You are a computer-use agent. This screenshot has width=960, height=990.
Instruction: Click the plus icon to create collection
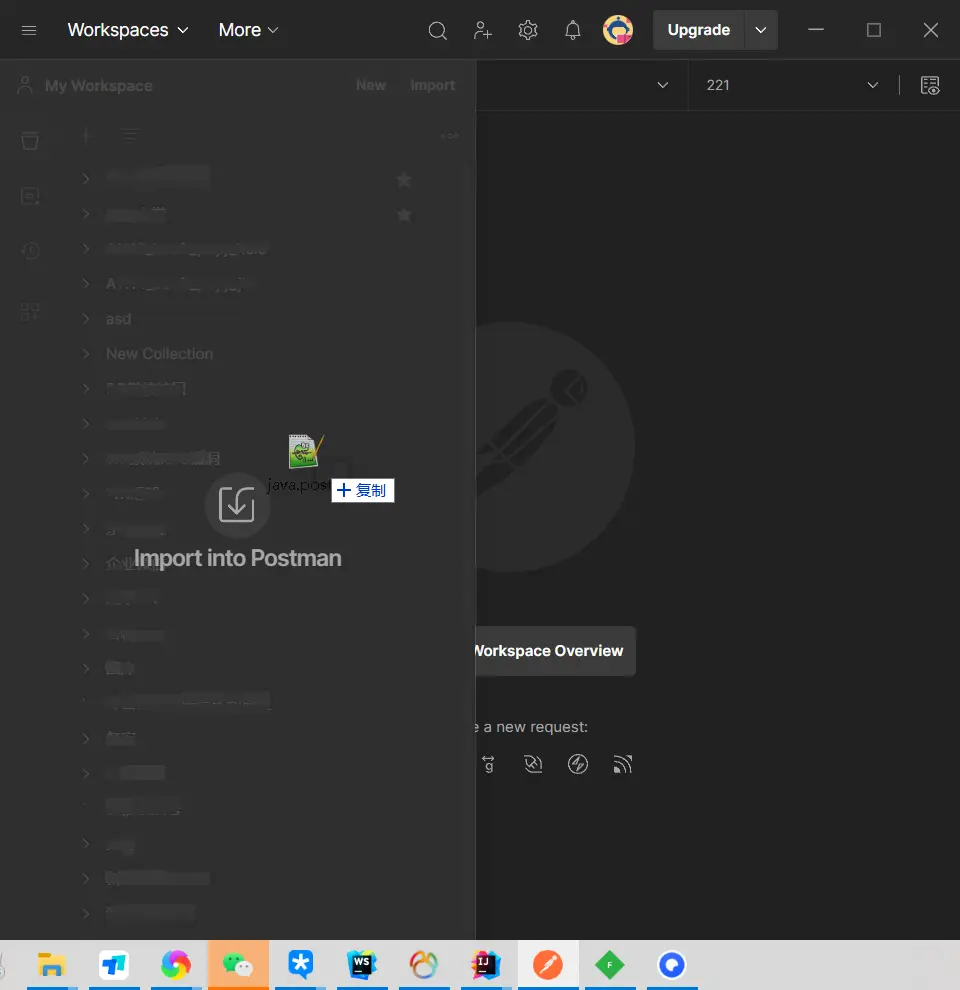(87, 136)
